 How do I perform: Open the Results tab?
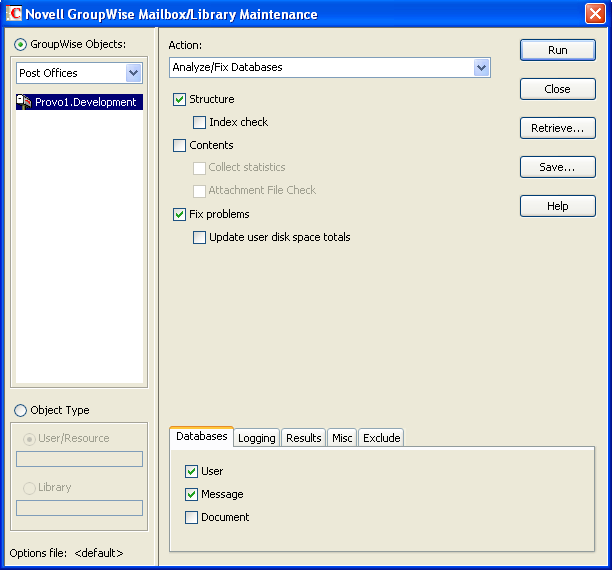pos(303,438)
